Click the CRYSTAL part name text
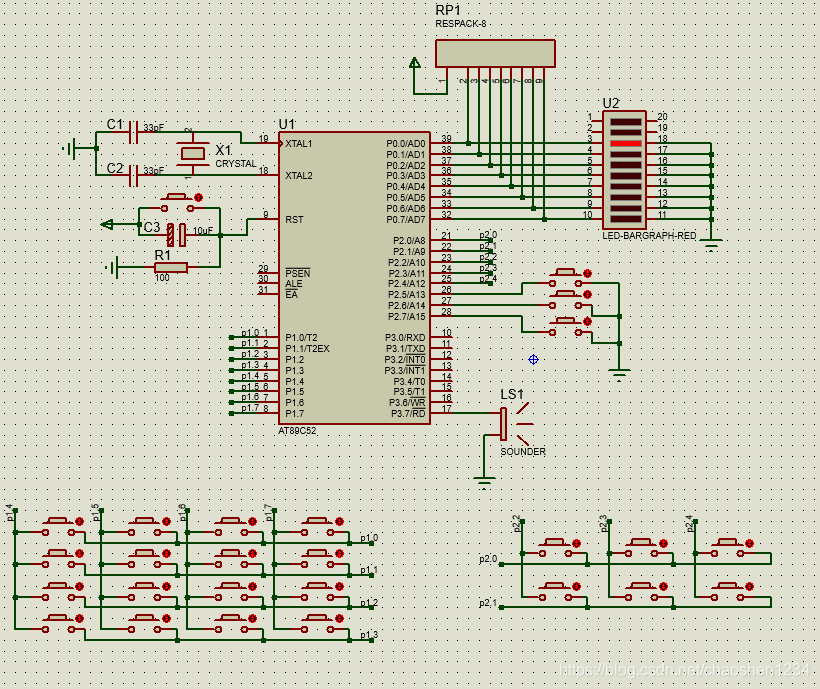Viewport: 820px width, 689px height. pos(236,164)
